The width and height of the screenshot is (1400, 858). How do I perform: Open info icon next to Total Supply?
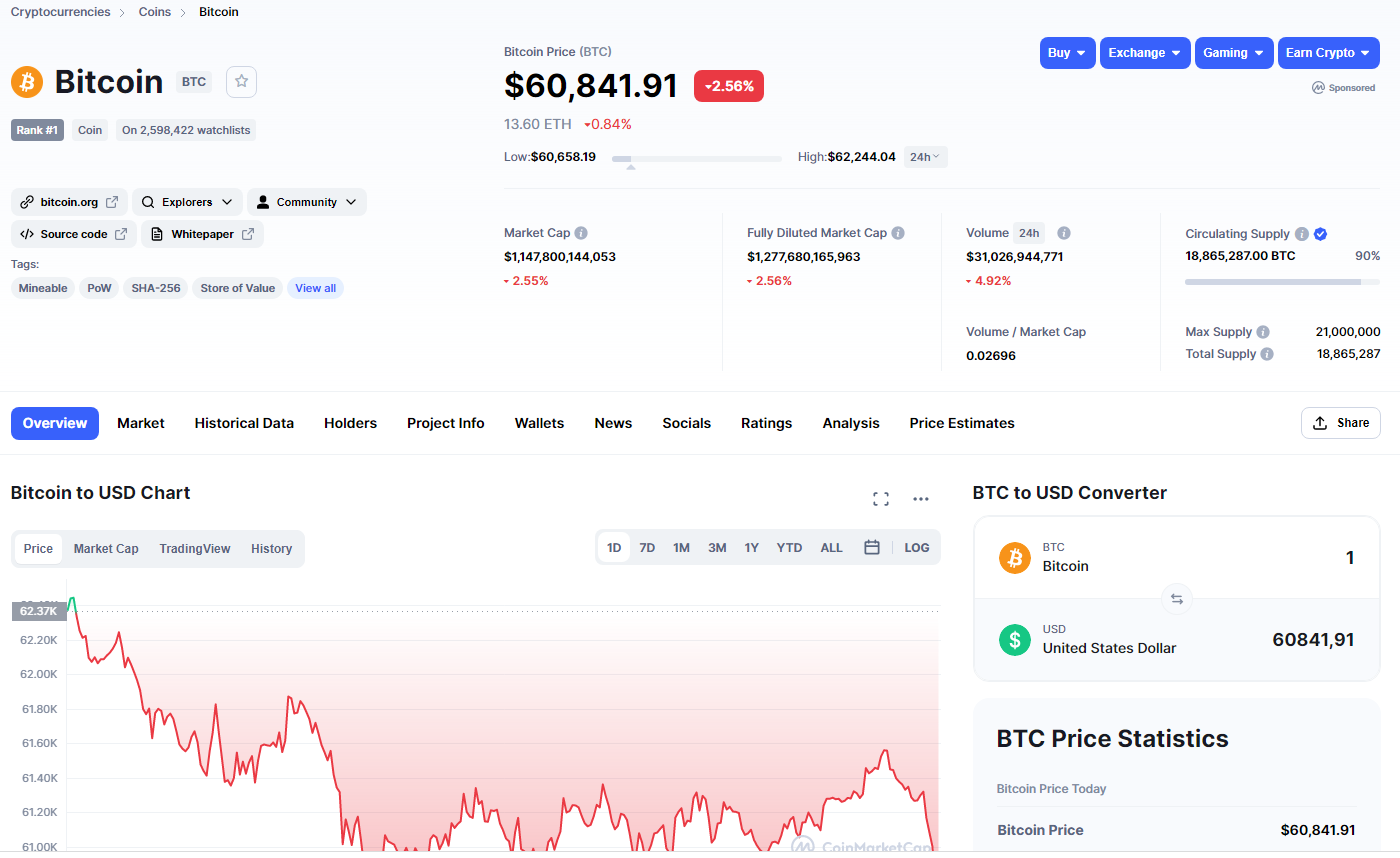point(1267,354)
